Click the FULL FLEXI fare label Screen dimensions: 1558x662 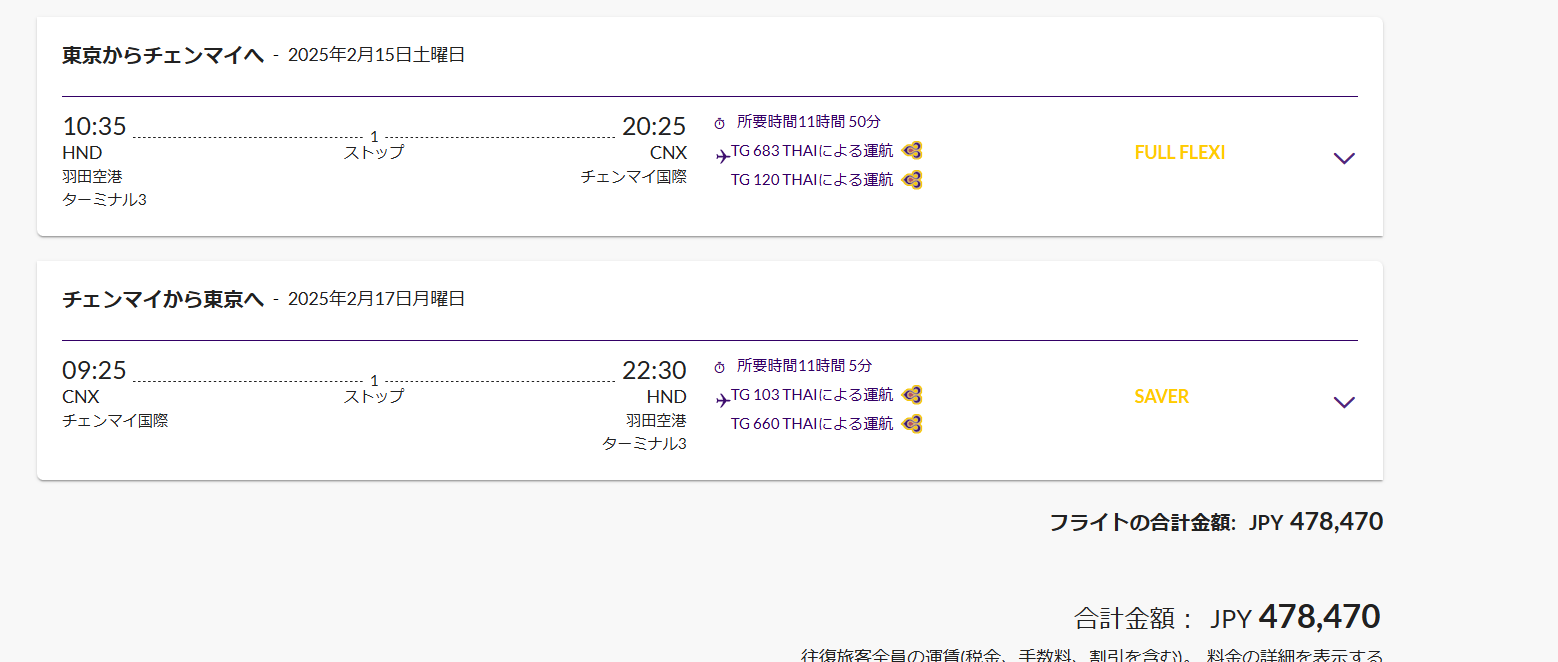point(1179,153)
